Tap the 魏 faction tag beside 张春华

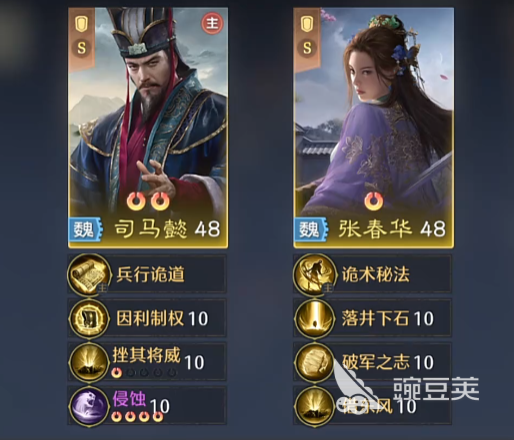[x=311, y=229]
